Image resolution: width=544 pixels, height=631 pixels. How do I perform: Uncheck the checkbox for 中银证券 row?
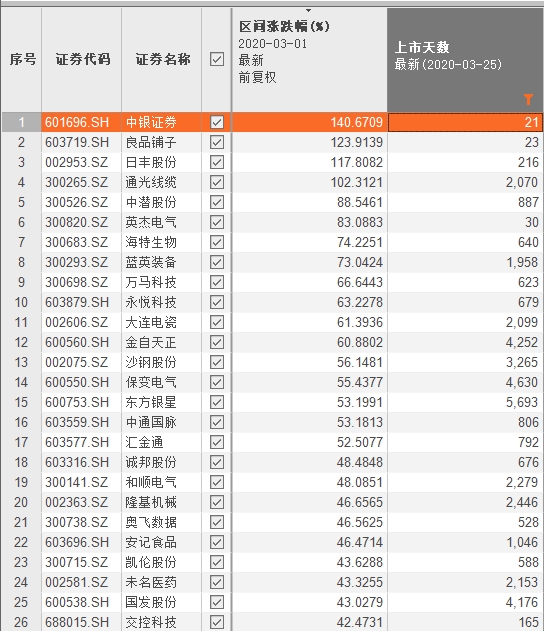[217, 122]
